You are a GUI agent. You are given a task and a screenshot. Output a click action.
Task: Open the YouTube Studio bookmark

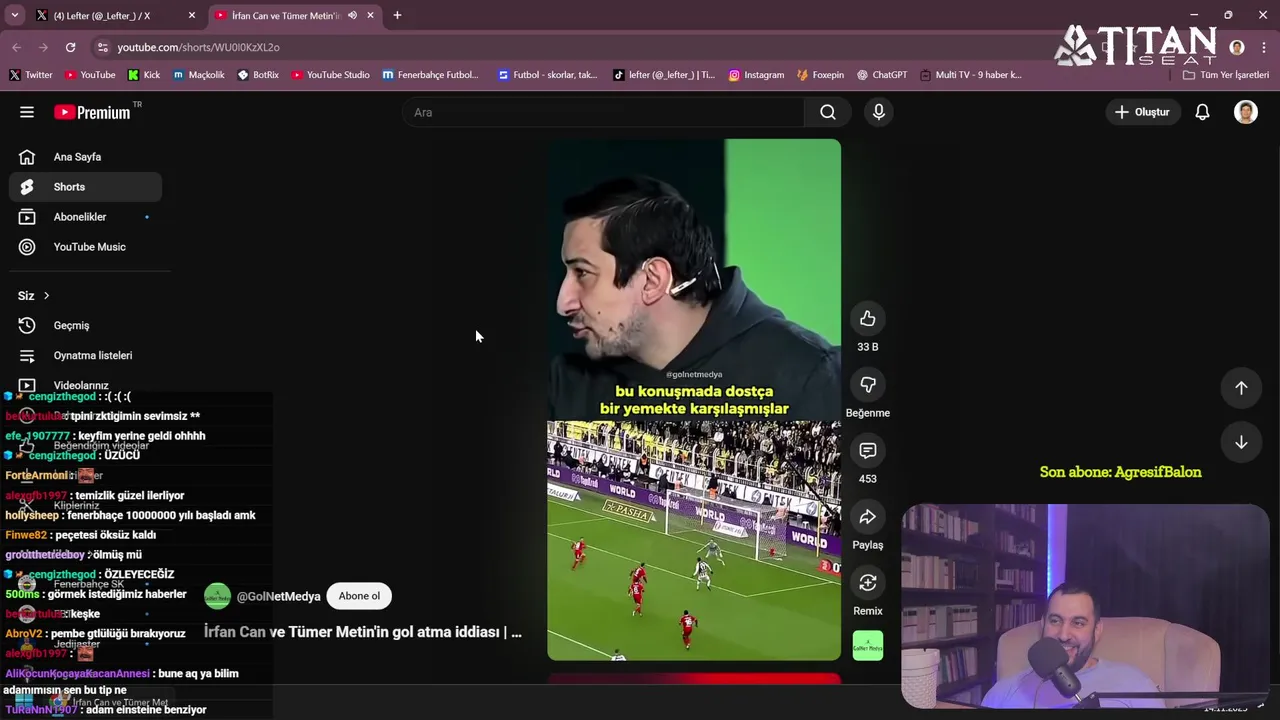click(x=331, y=75)
